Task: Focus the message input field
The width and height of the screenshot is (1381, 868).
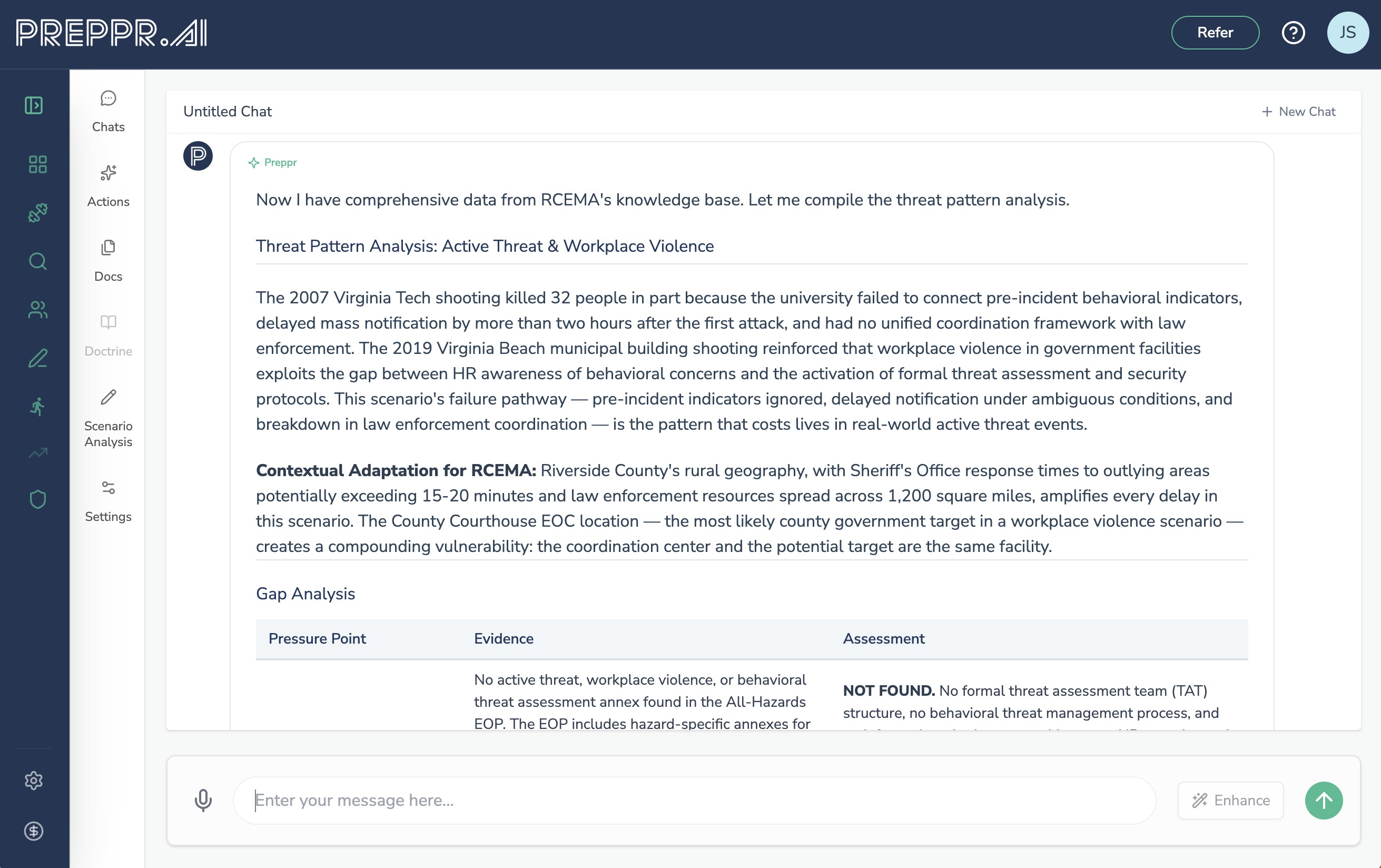Action: pos(694,800)
